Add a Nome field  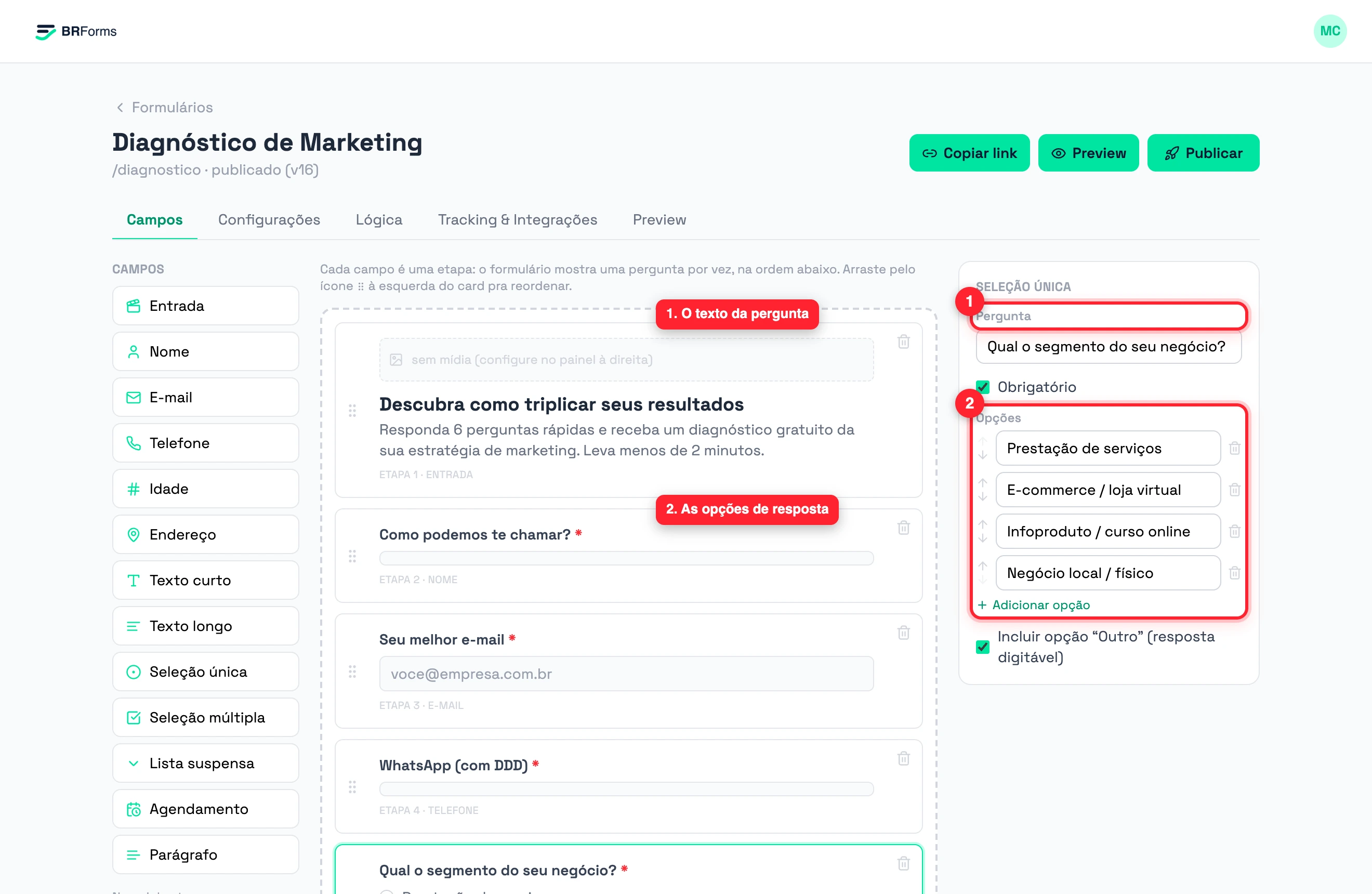click(205, 351)
